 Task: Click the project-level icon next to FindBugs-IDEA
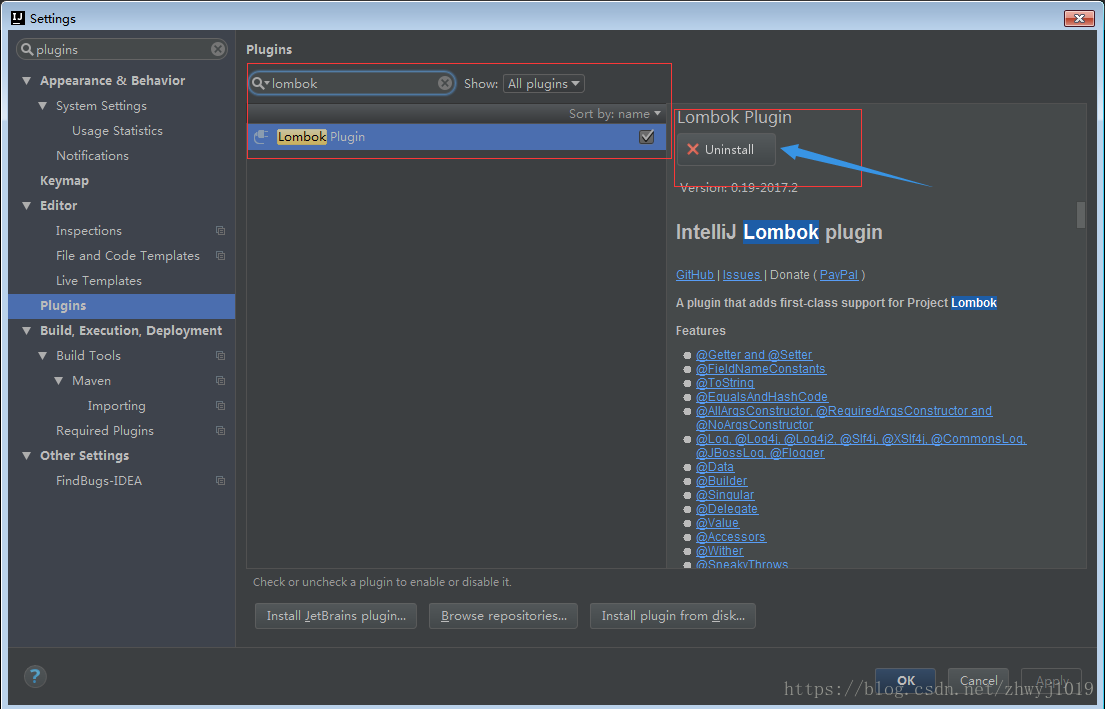coord(221,481)
